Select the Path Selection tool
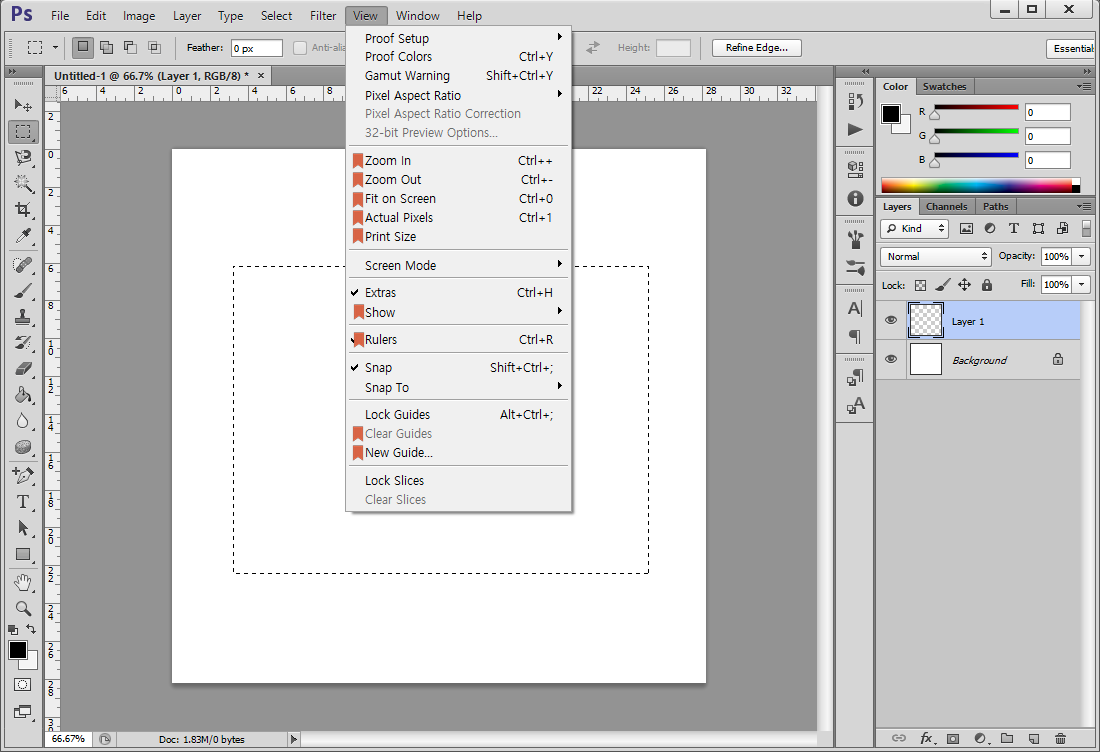 tap(23, 528)
